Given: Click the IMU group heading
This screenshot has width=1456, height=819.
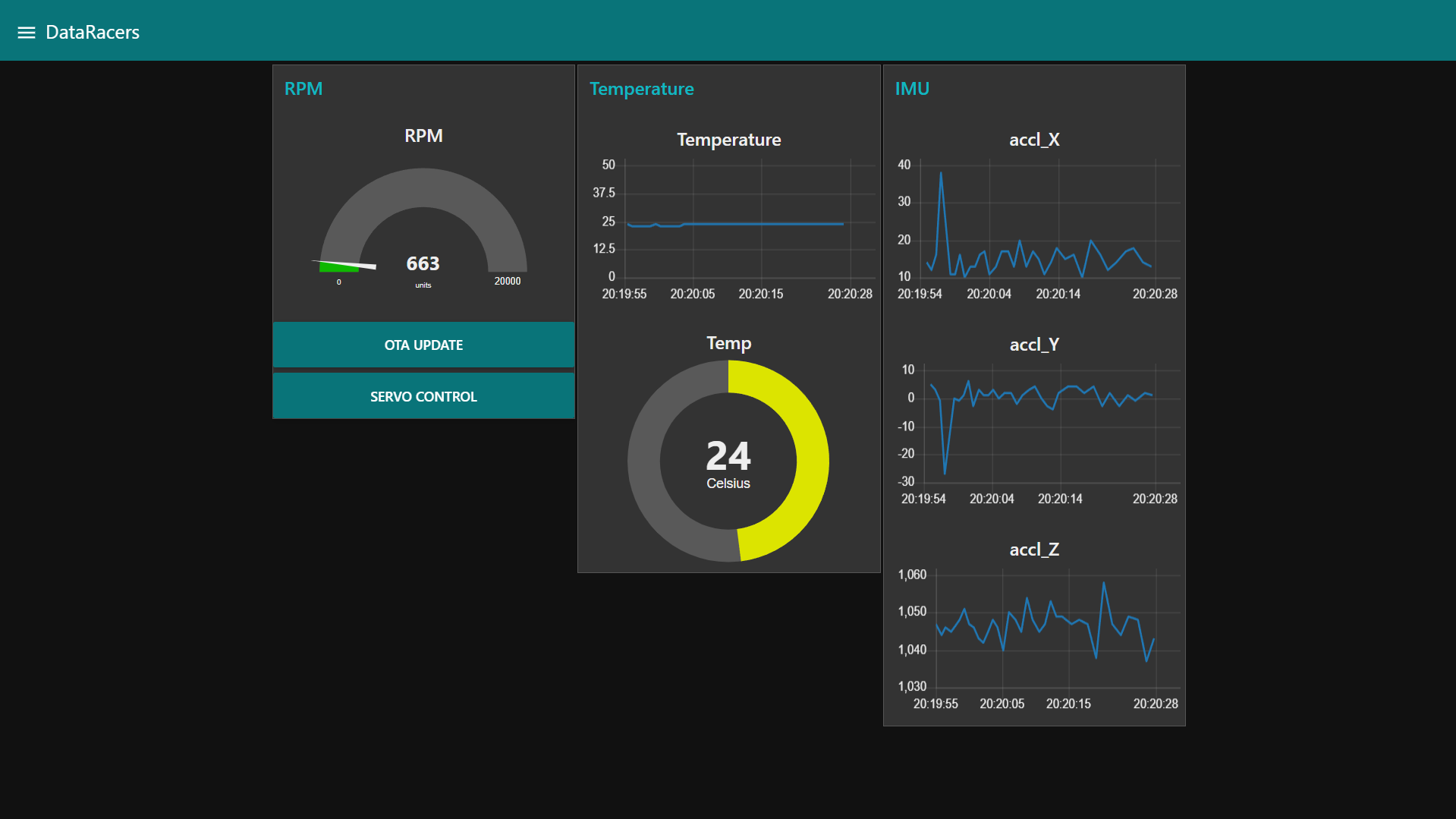Looking at the screenshot, I should pos(912,89).
